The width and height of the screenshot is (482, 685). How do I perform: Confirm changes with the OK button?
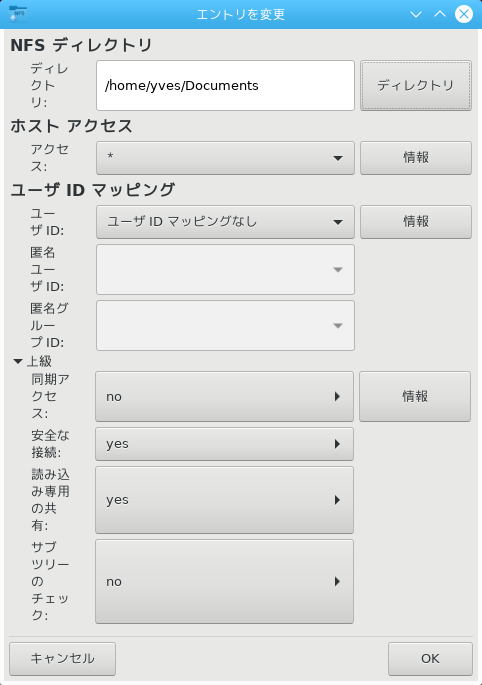430,659
